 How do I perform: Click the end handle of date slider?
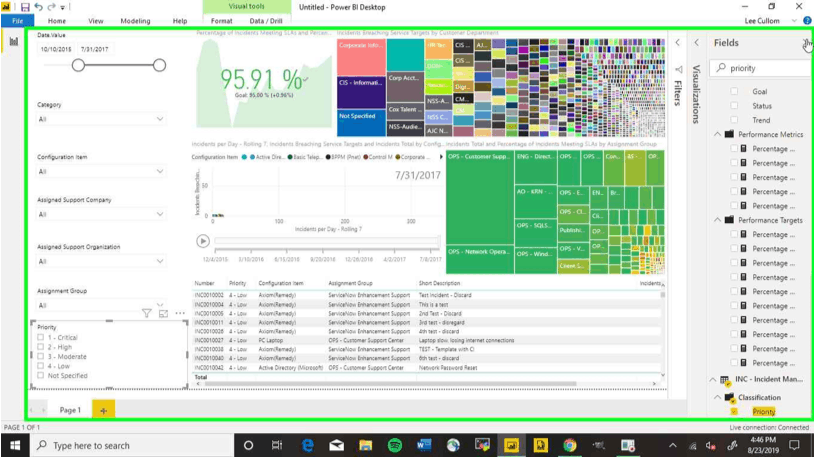tap(160, 65)
